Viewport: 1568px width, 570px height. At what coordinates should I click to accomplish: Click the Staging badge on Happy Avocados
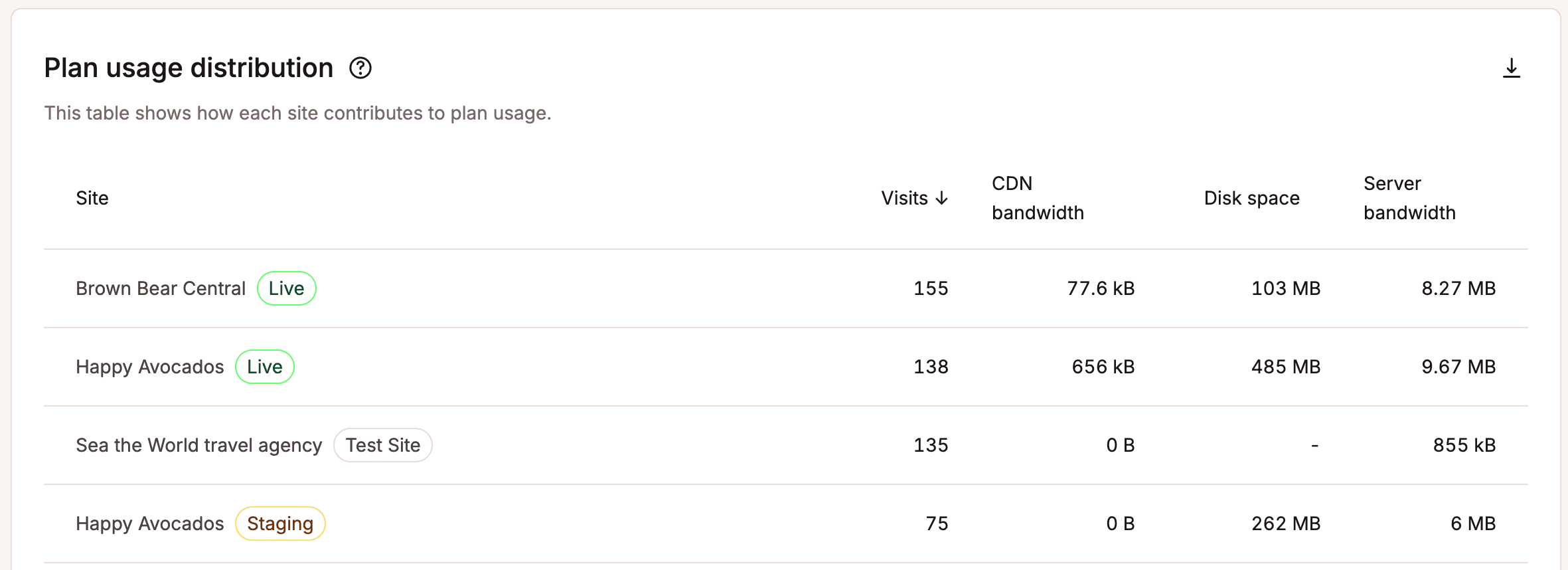pyautogui.click(x=279, y=523)
